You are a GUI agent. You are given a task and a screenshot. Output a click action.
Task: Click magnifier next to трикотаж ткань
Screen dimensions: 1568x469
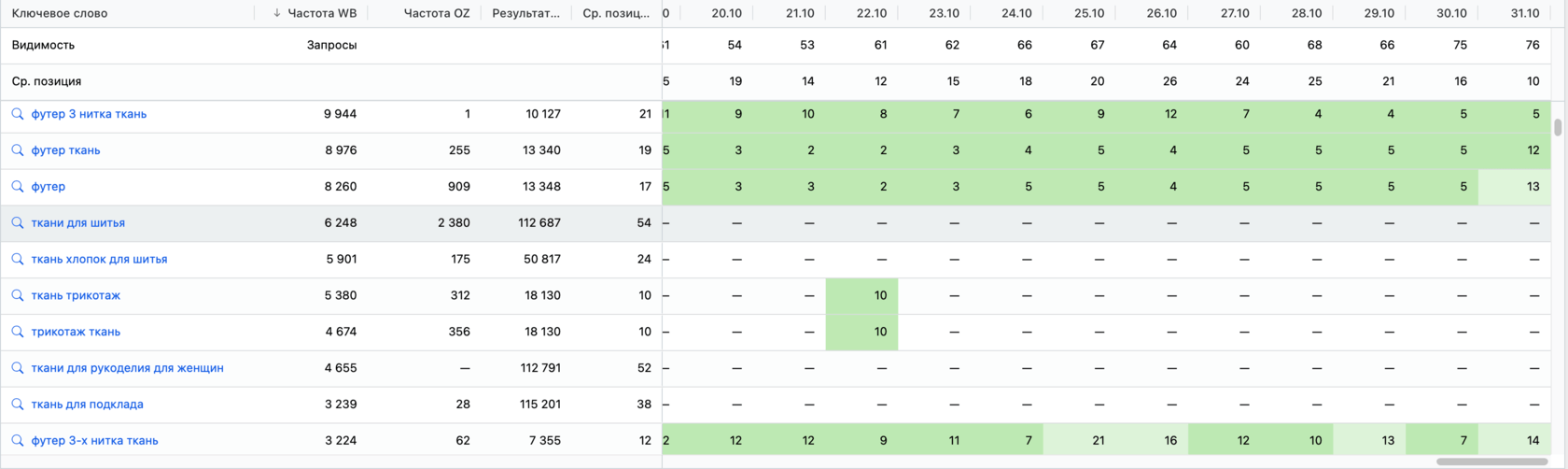coord(18,332)
